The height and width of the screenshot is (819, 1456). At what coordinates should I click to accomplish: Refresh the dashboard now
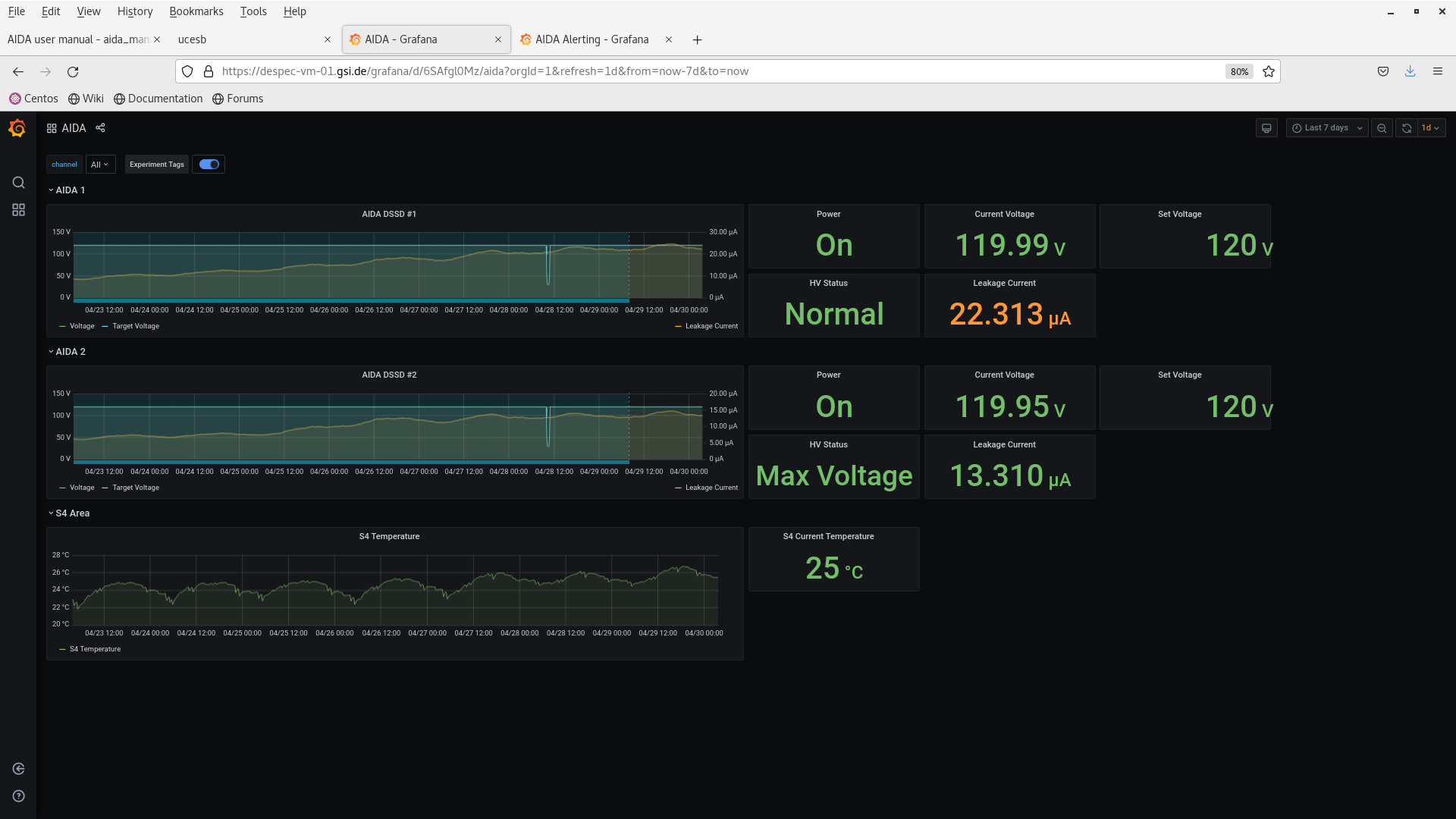1407,128
